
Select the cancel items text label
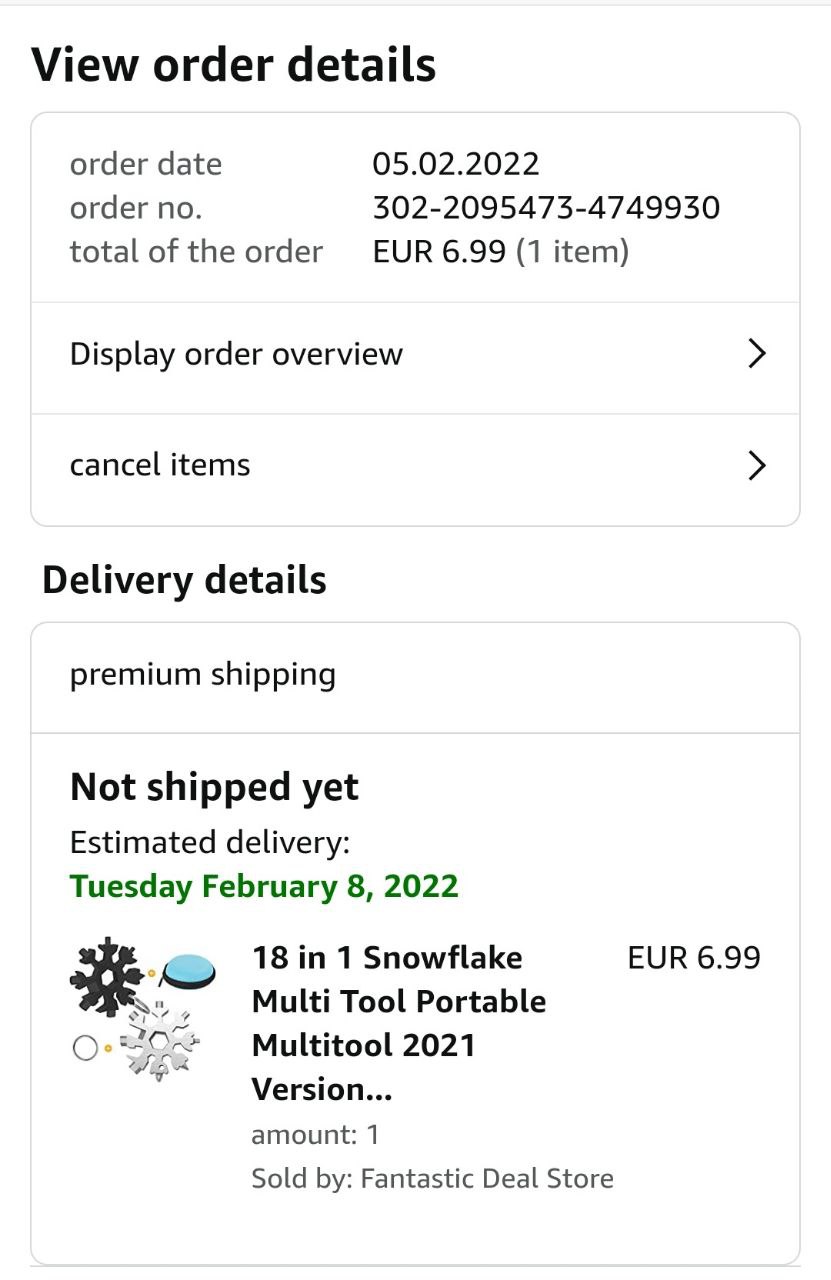click(160, 465)
